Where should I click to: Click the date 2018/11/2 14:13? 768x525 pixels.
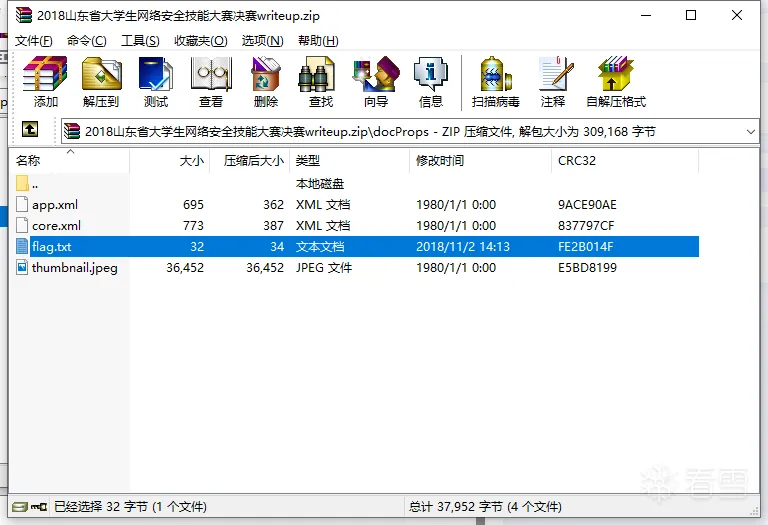coord(463,247)
